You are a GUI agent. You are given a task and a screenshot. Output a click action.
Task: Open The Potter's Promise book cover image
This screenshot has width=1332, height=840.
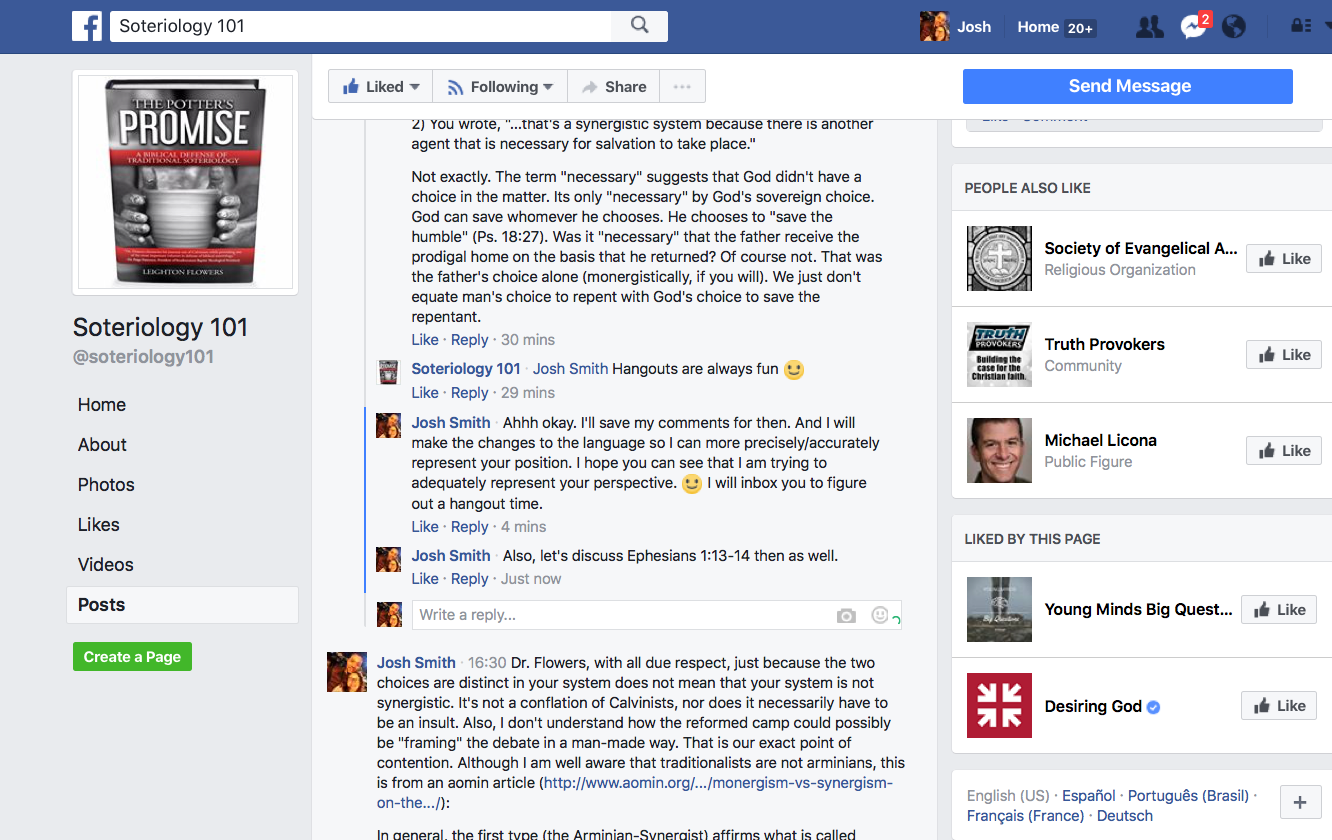[185, 182]
